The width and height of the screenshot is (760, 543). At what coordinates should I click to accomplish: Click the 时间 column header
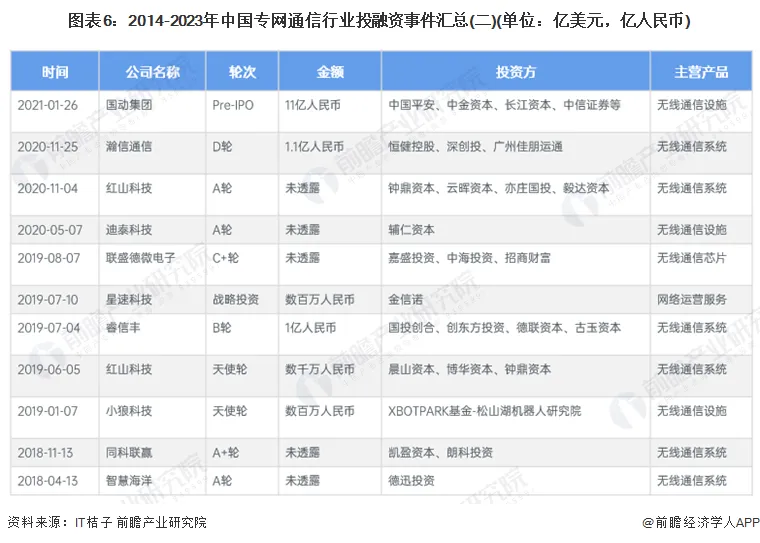point(55,72)
